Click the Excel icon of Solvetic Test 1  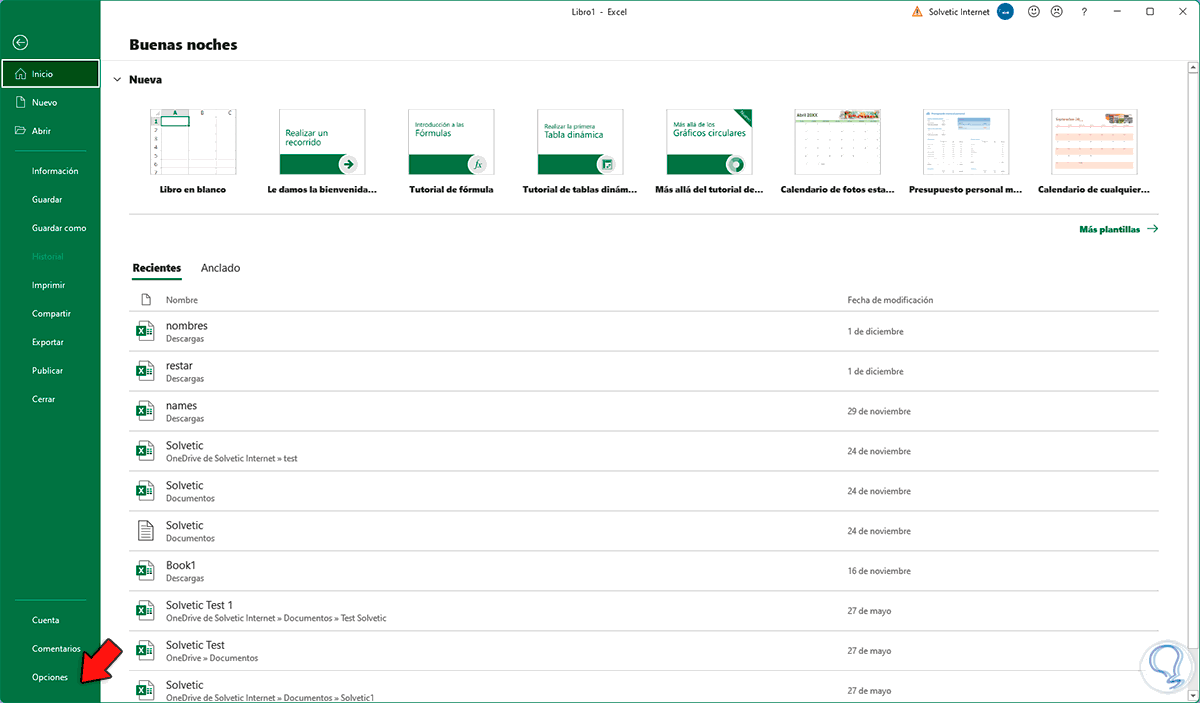pos(145,611)
